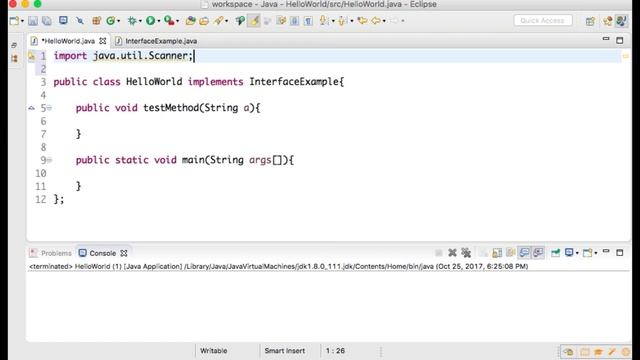Toggle console Word Wrap
The width and height of the screenshot is (640, 360).
(x=511, y=253)
